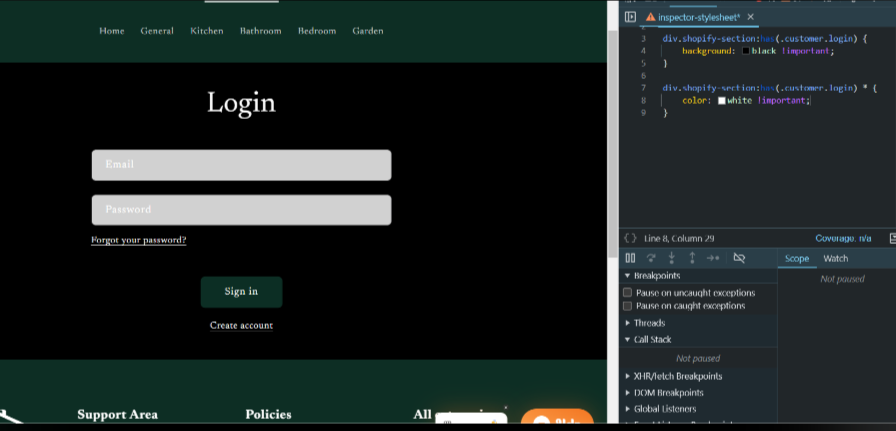Click the Step arrow-dot icon
The width and height of the screenshot is (896, 431).
click(x=713, y=258)
